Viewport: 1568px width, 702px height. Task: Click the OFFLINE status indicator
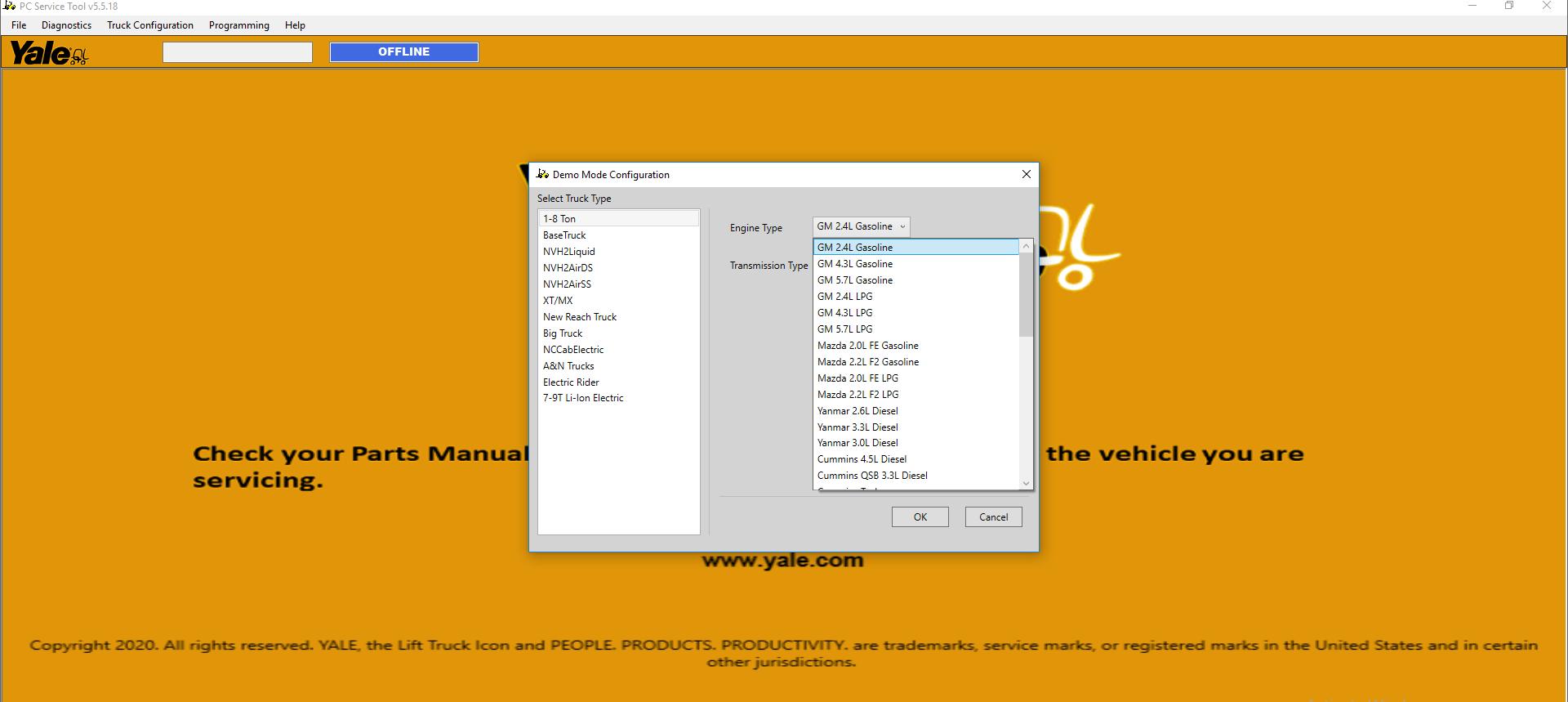404,52
